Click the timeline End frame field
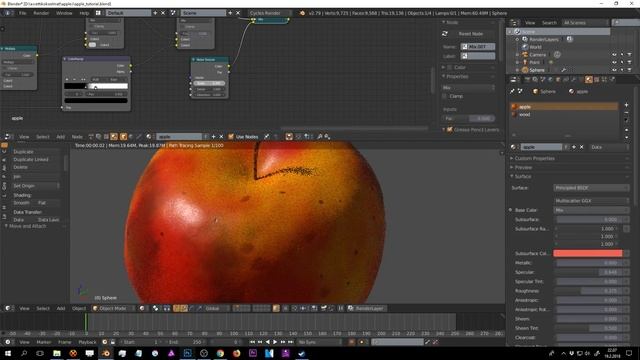This screenshot has width=640, height=360. [185, 342]
